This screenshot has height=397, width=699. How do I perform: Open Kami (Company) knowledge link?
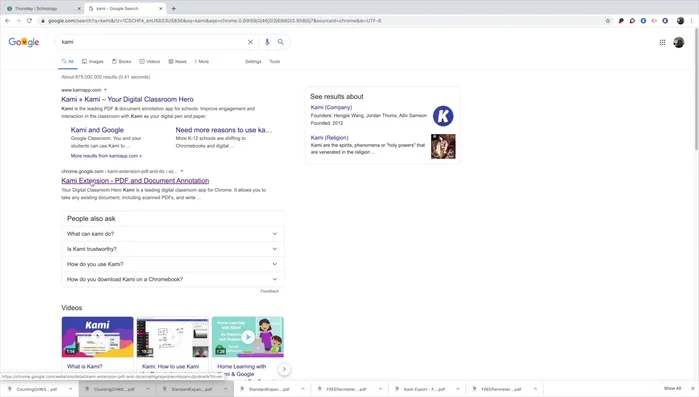click(331, 107)
